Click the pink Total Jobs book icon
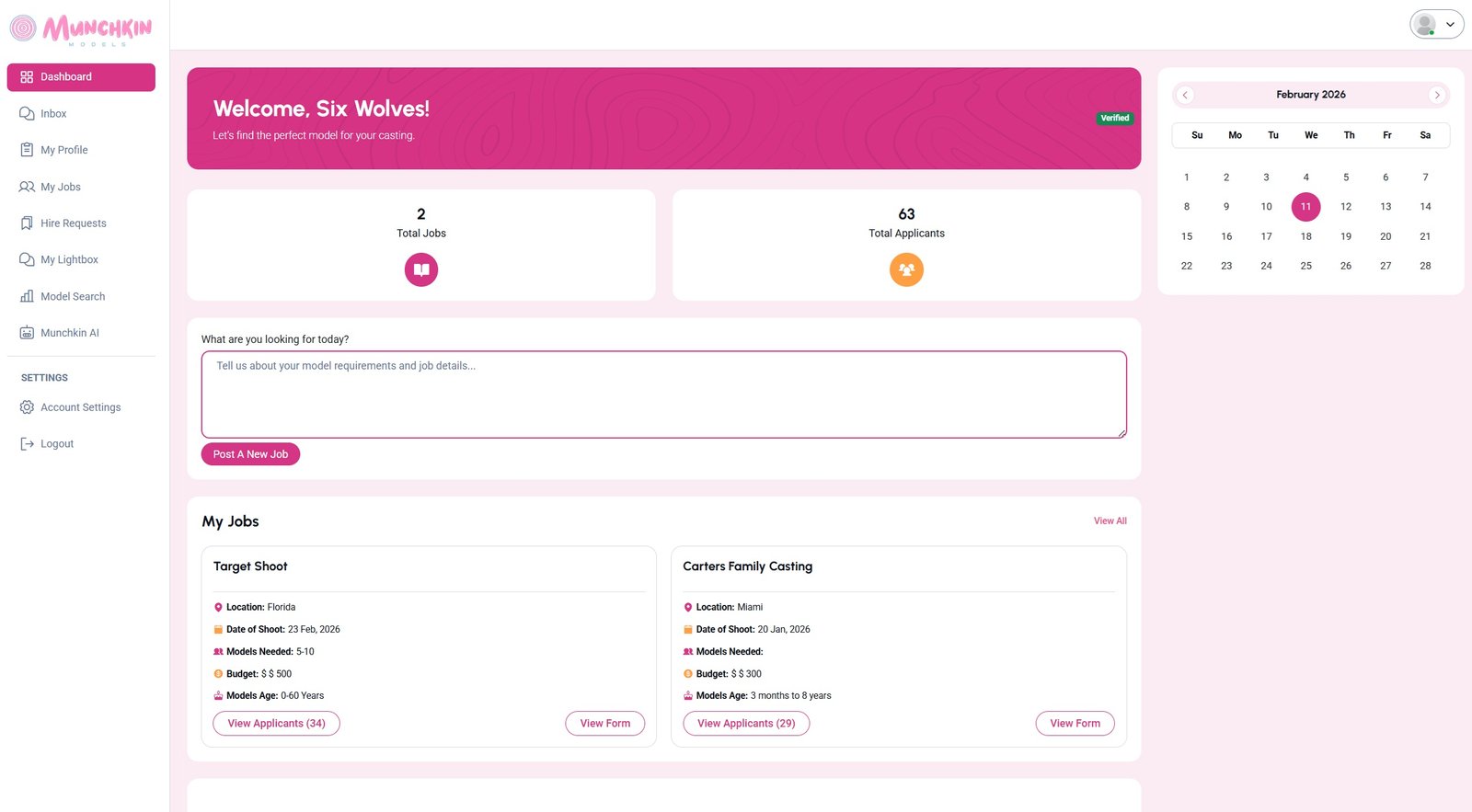Screen dimensions: 1472x812 (x=420, y=269)
